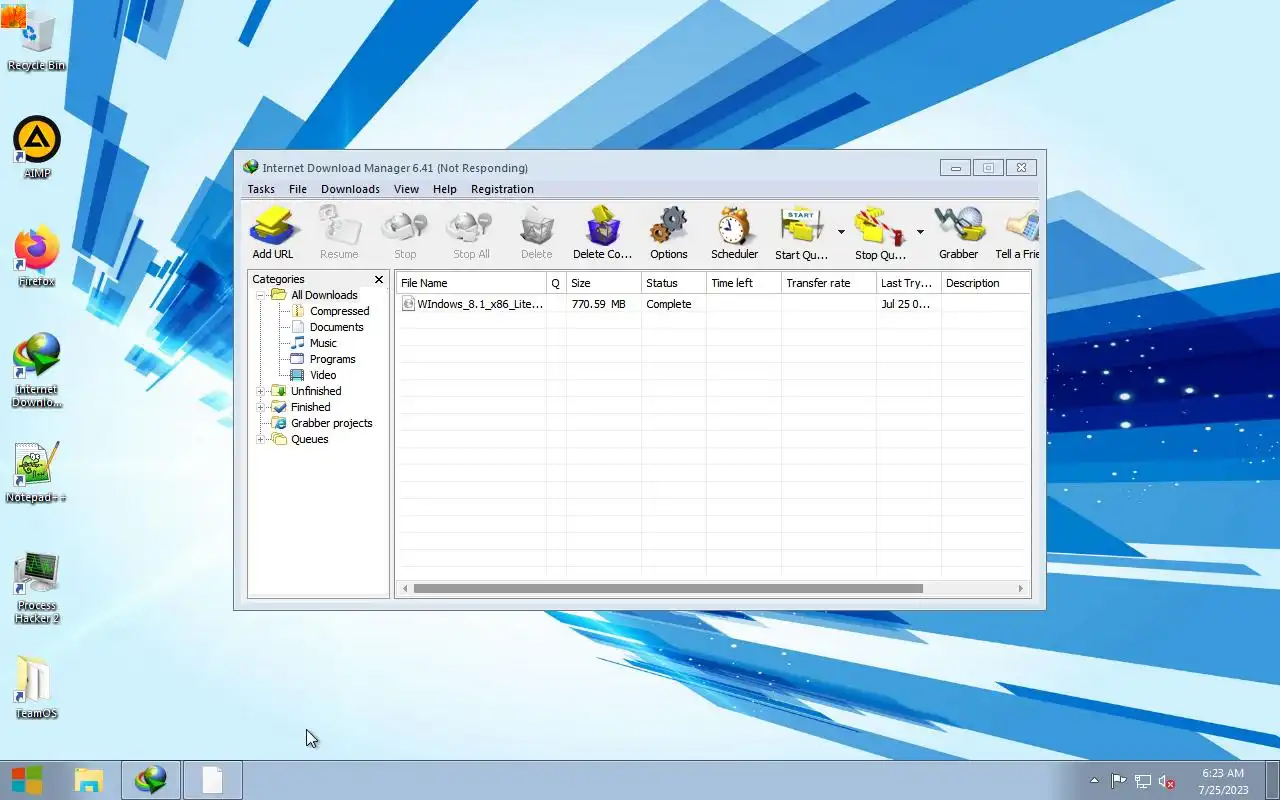This screenshot has height=800, width=1280.
Task: Select the Documents category
Action: tap(336, 327)
